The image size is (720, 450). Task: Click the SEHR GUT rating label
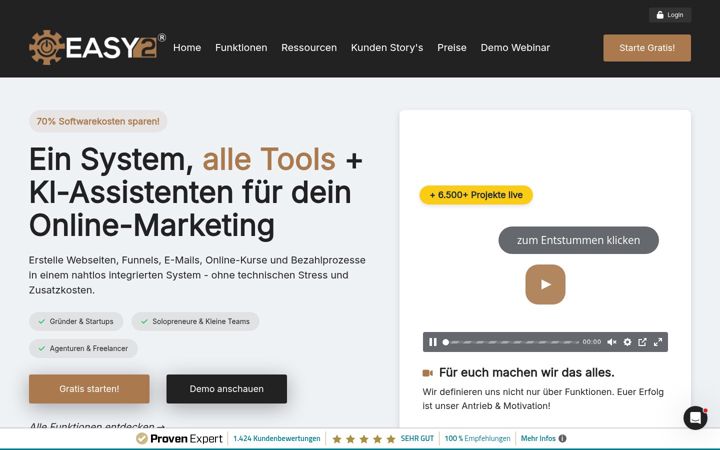[417, 439]
